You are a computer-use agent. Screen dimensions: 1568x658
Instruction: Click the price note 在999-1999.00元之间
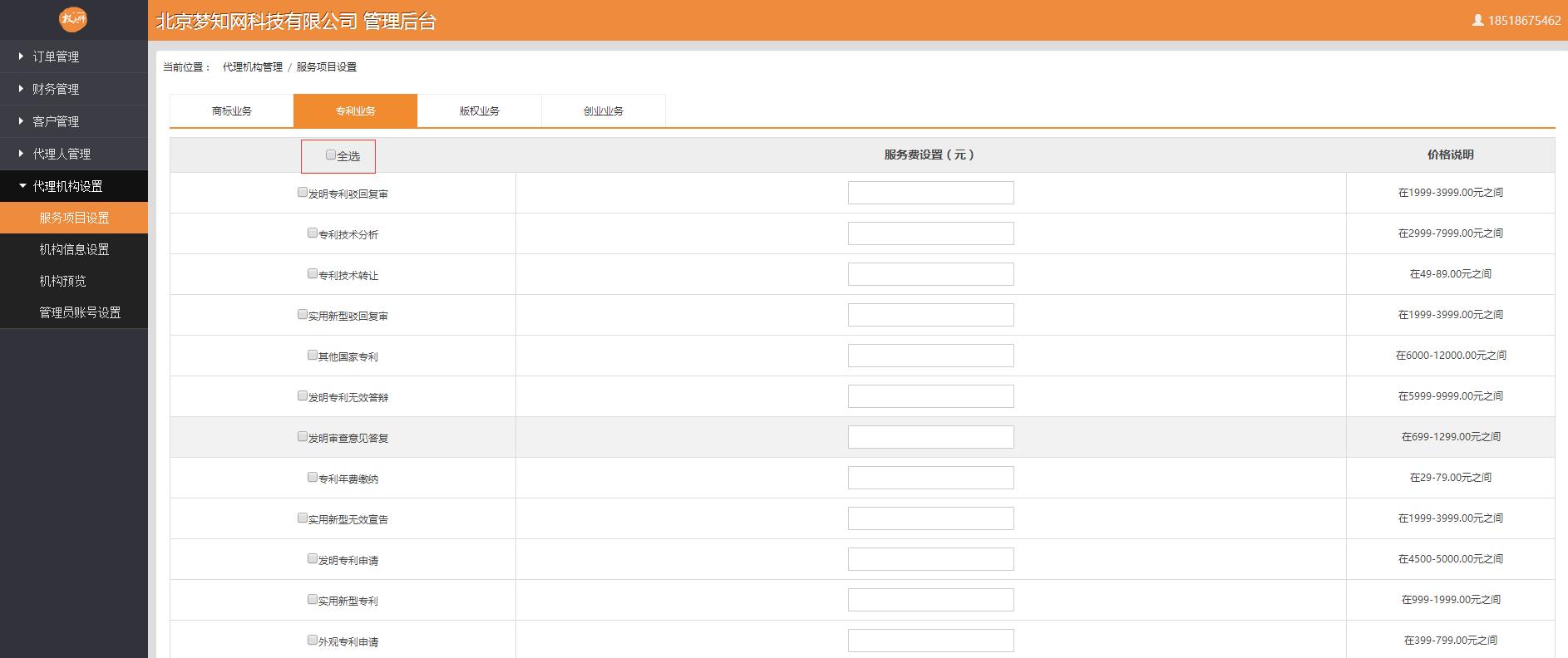coord(1451,600)
